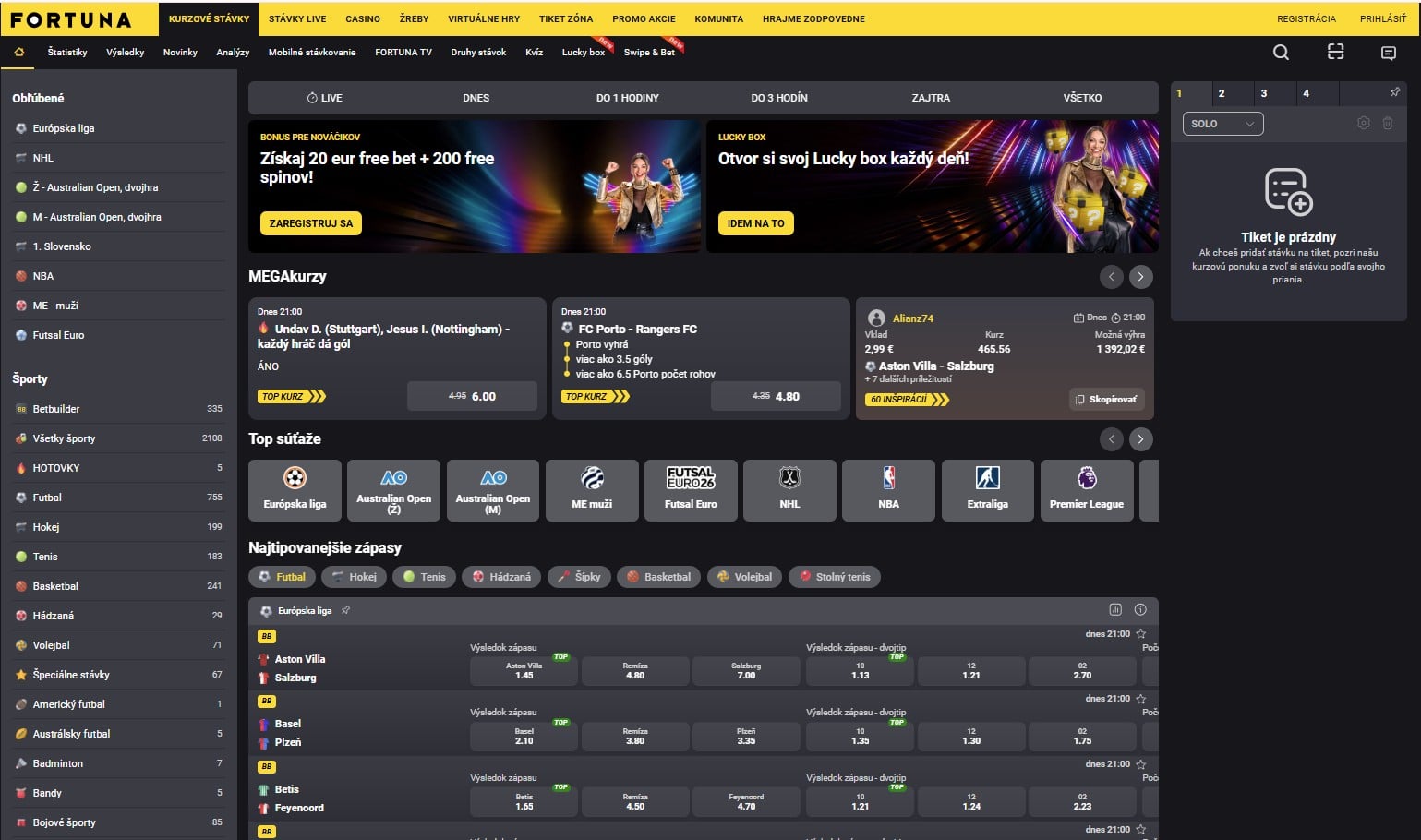Pin Európska liga league header
Viewport: 1421px width, 840px height.
click(346, 610)
